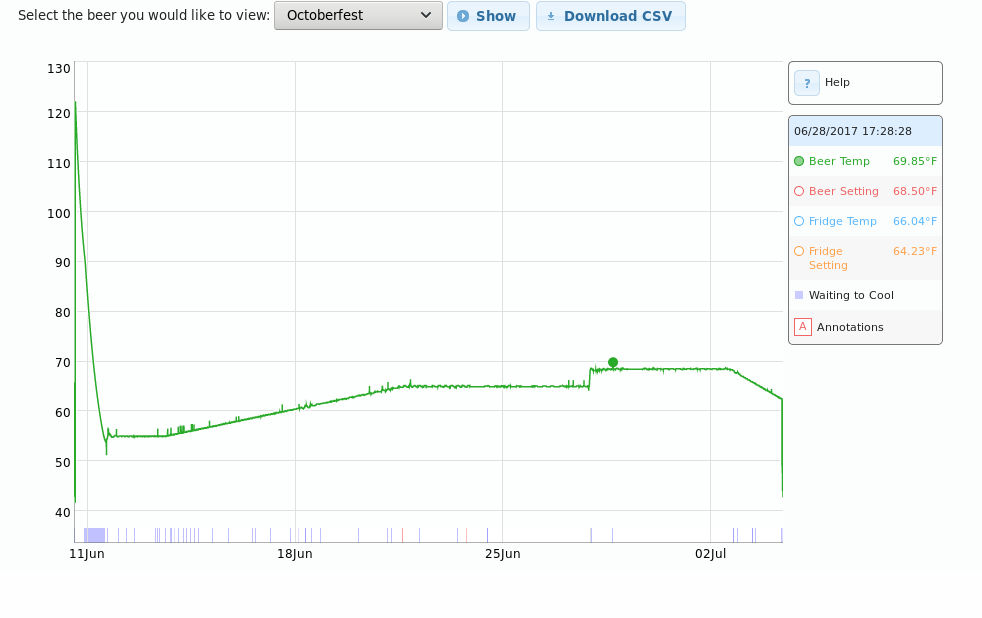The image size is (982, 618).
Task: Toggle the Annotations A marker
Action: pyautogui.click(x=803, y=327)
